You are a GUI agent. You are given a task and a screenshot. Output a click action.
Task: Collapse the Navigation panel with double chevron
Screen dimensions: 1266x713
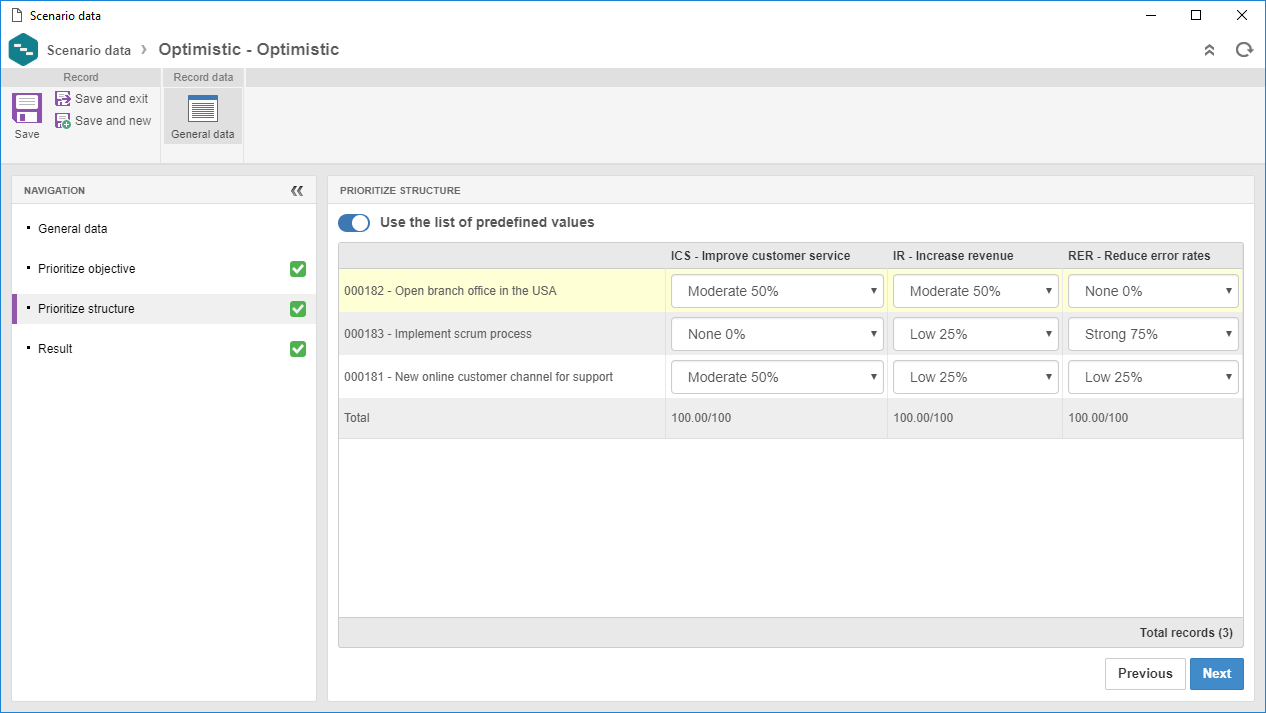pyautogui.click(x=297, y=190)
